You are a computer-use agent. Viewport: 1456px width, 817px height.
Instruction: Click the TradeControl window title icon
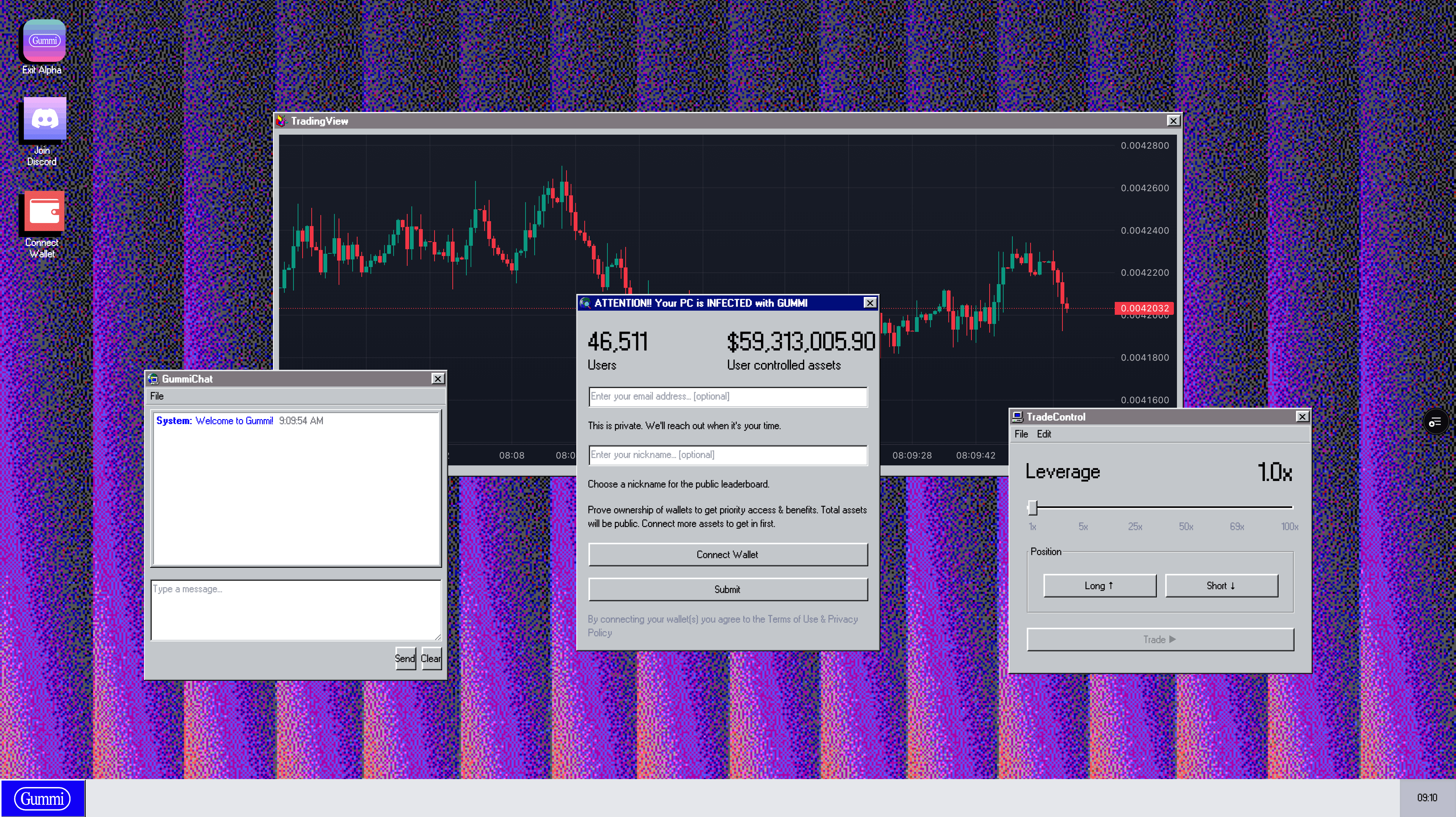click(x=1017, y=417)
